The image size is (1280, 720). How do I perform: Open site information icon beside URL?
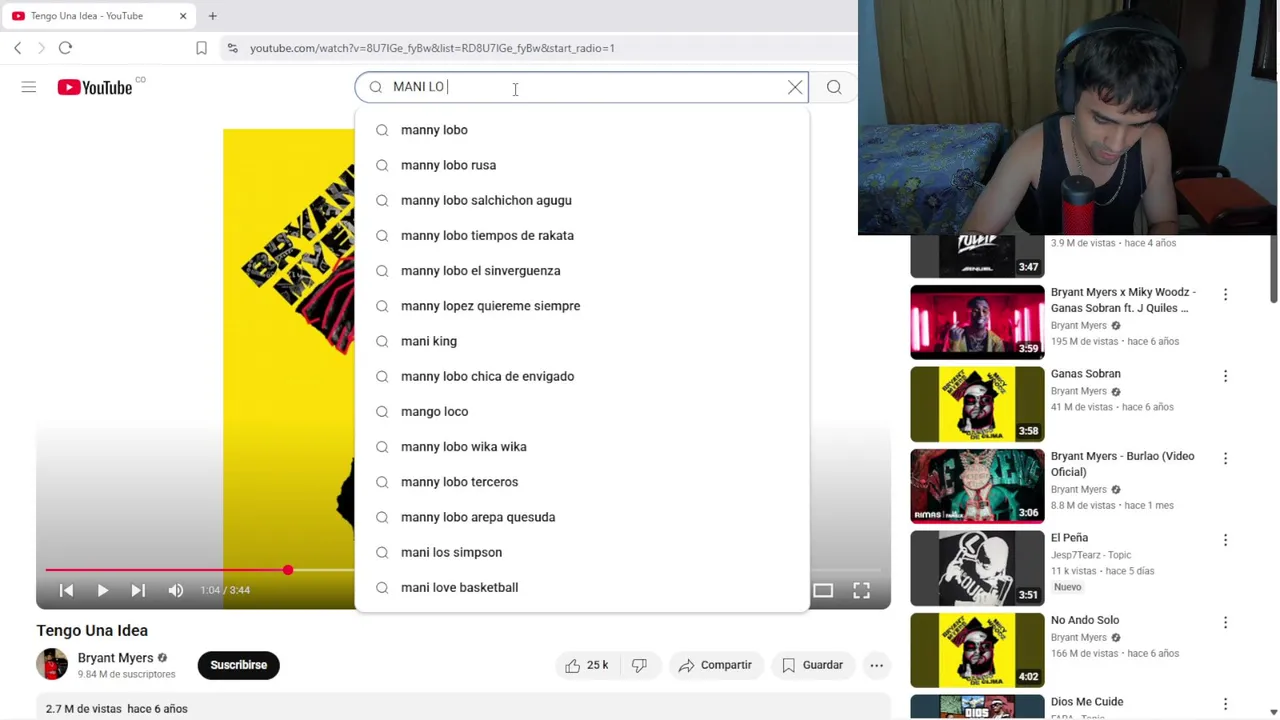232,48
